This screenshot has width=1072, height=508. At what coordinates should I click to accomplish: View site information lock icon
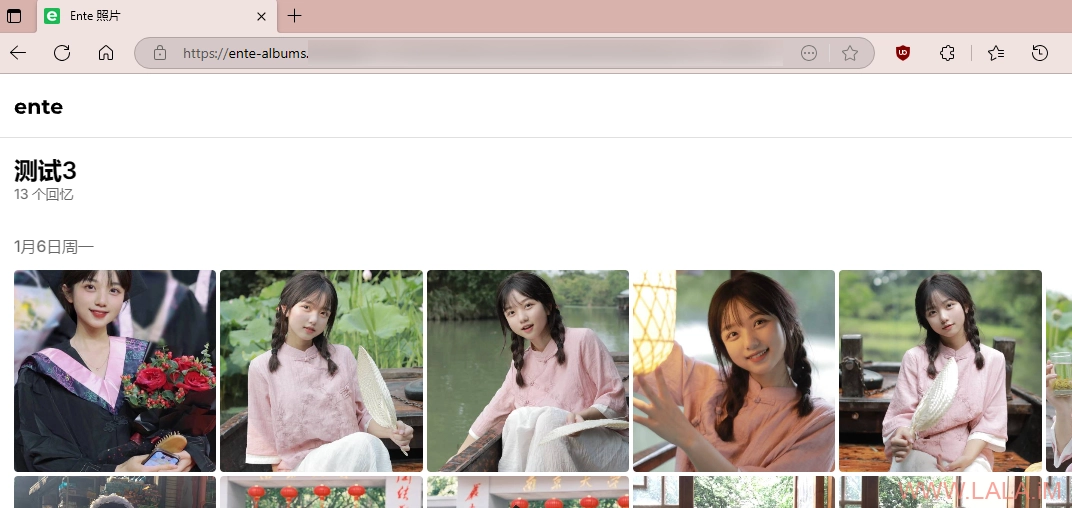click(159, 53)
